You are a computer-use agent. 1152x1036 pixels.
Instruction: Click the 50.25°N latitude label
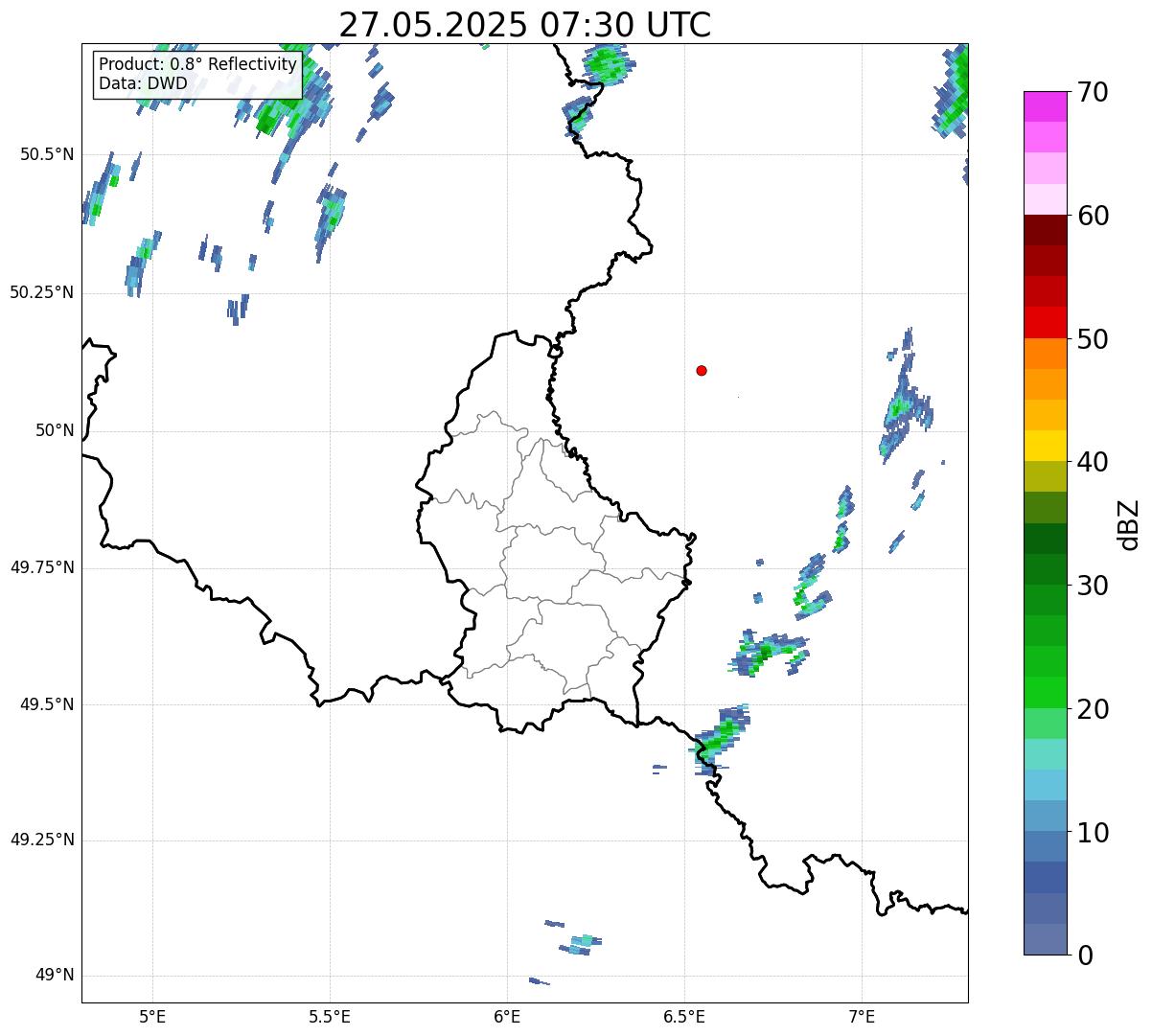pos(41,293)
